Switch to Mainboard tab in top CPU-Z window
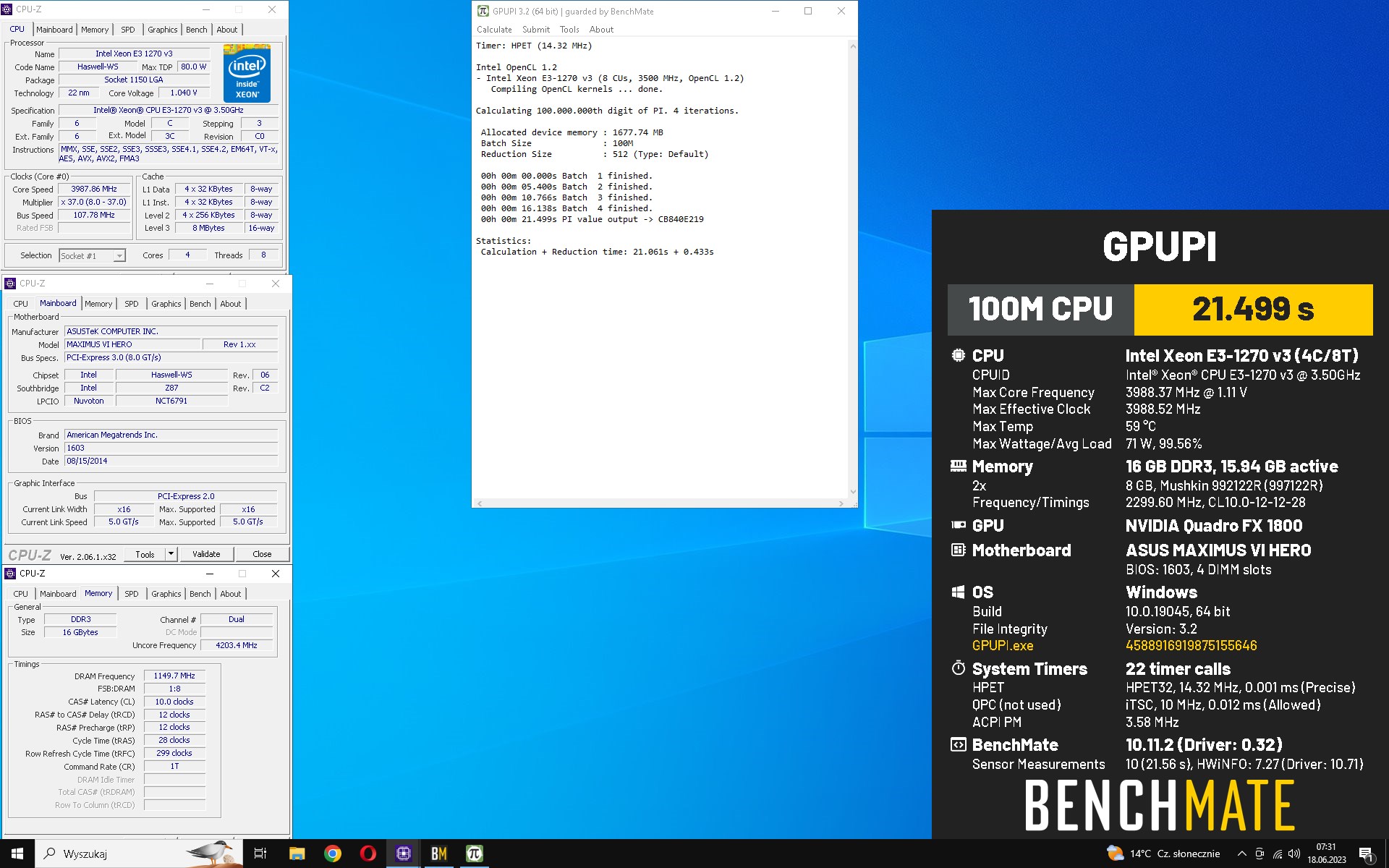Image resolution: width=1389 pixels, height=868 pixels. click(54, 30)
